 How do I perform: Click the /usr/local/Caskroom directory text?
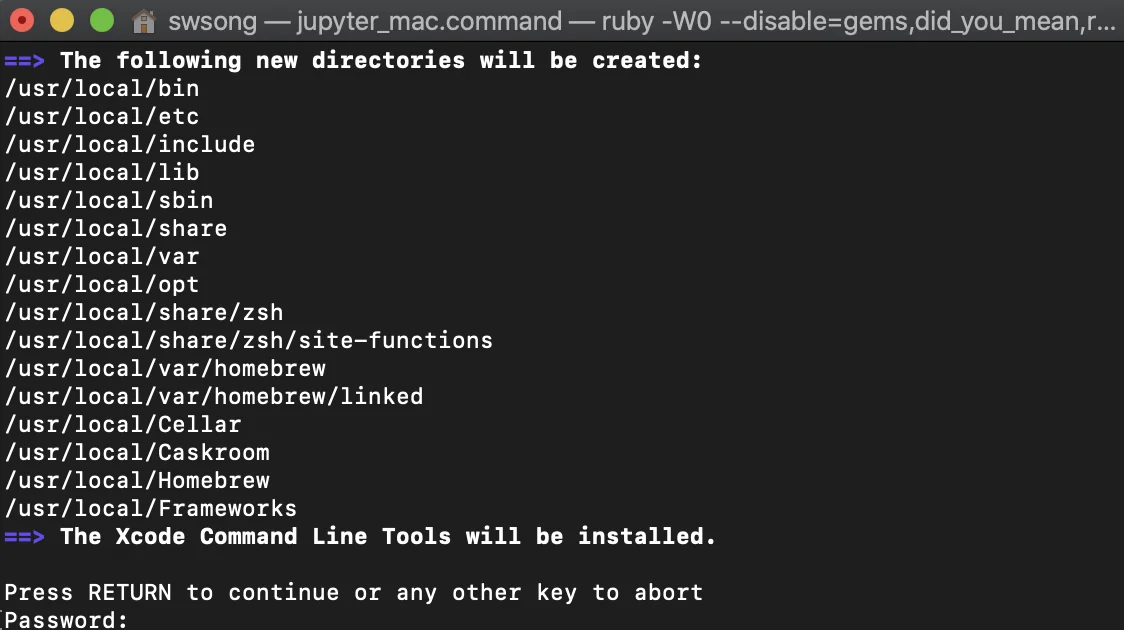[137, 453]
